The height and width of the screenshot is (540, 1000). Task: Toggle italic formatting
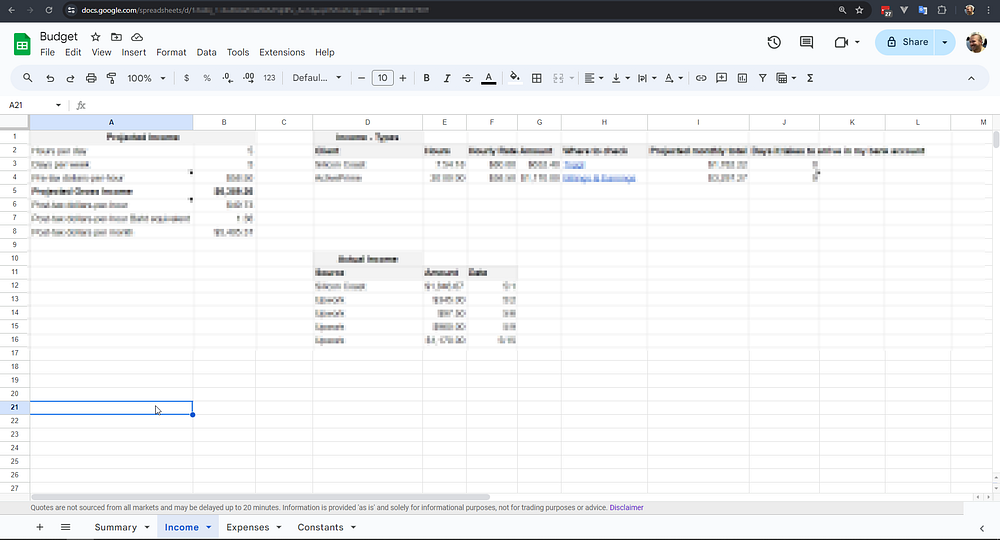tap(446, 78)
